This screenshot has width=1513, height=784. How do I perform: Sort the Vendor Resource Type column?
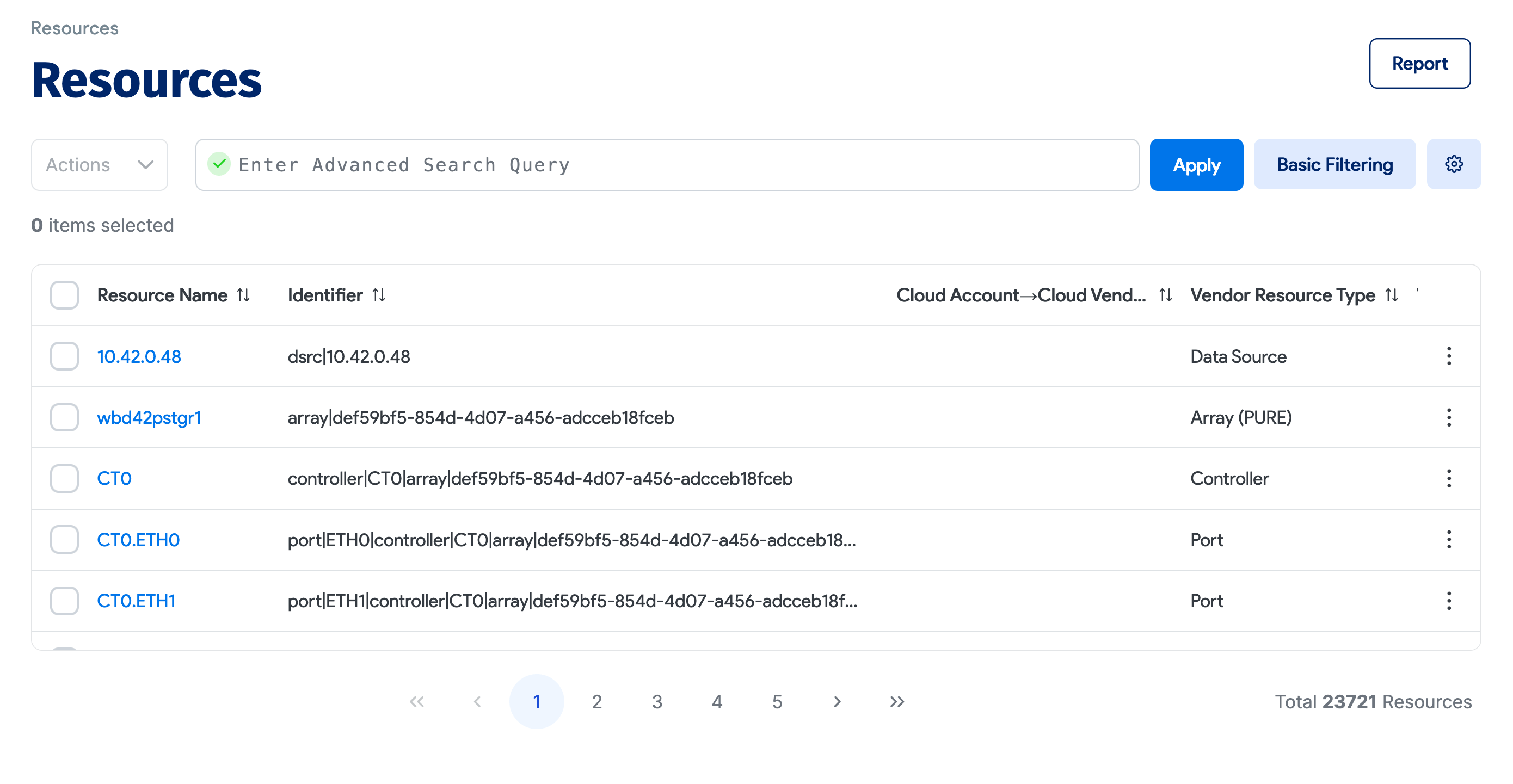pyautogui.click(x=1390, y=295)
